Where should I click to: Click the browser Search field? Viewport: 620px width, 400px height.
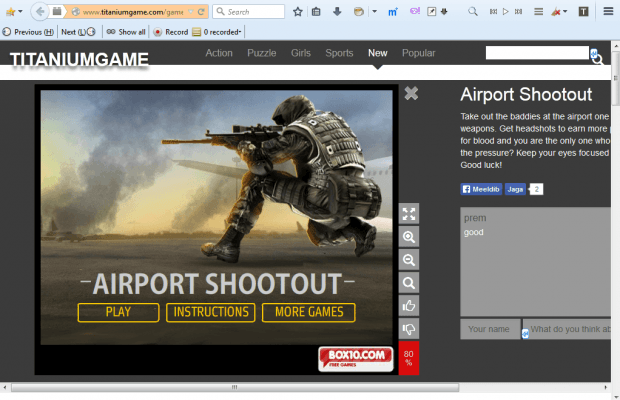249,12
